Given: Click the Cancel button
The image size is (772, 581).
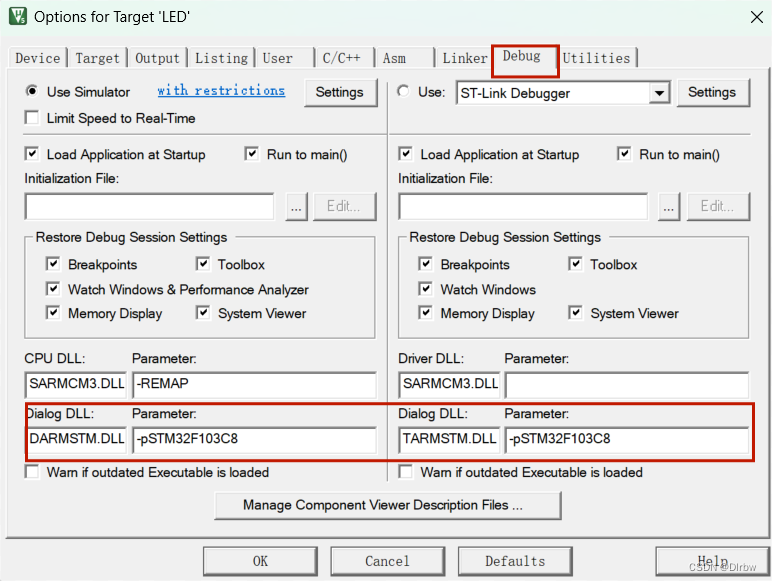Looking at the screenshot, I should click(387, 561).
